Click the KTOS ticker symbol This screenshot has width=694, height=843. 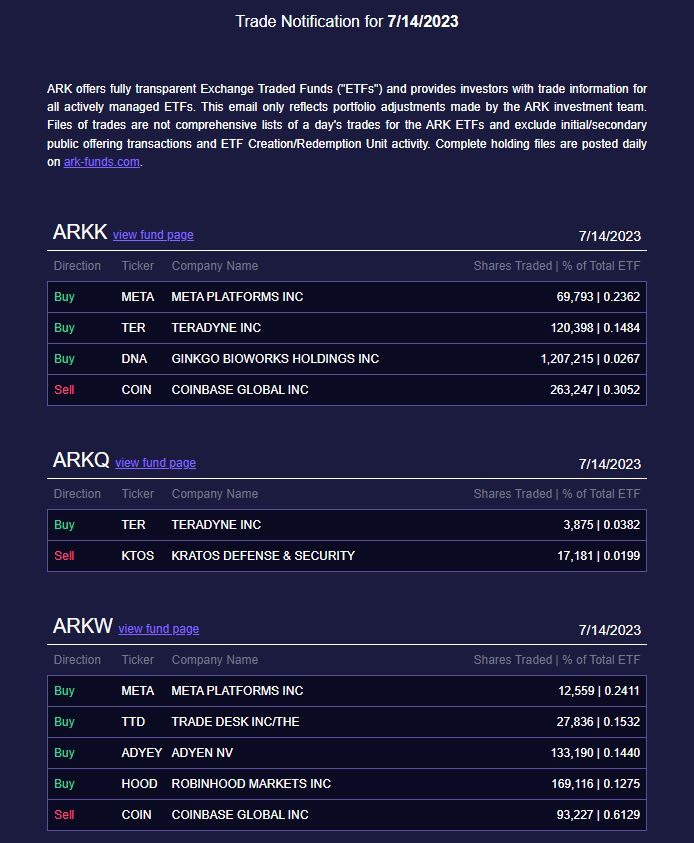138,556
